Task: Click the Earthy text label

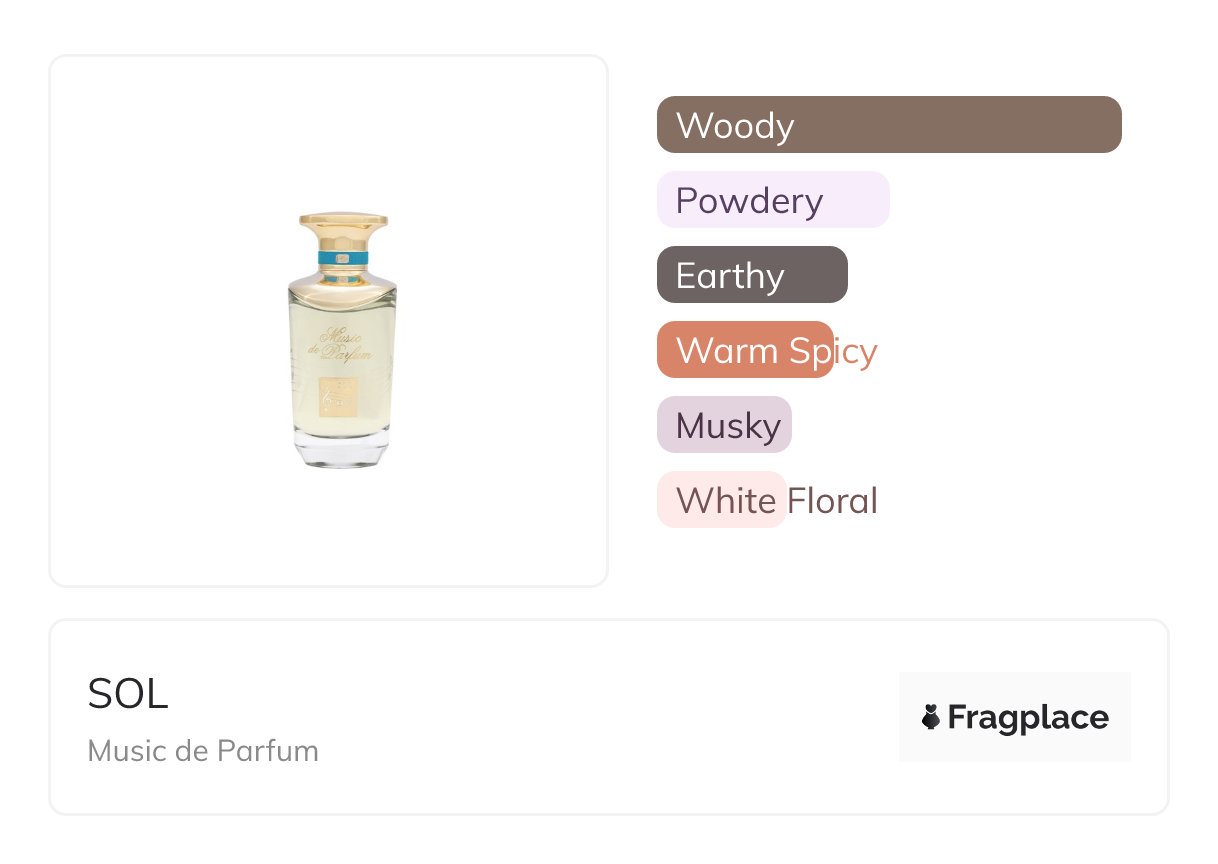Action: coord(730,276)
